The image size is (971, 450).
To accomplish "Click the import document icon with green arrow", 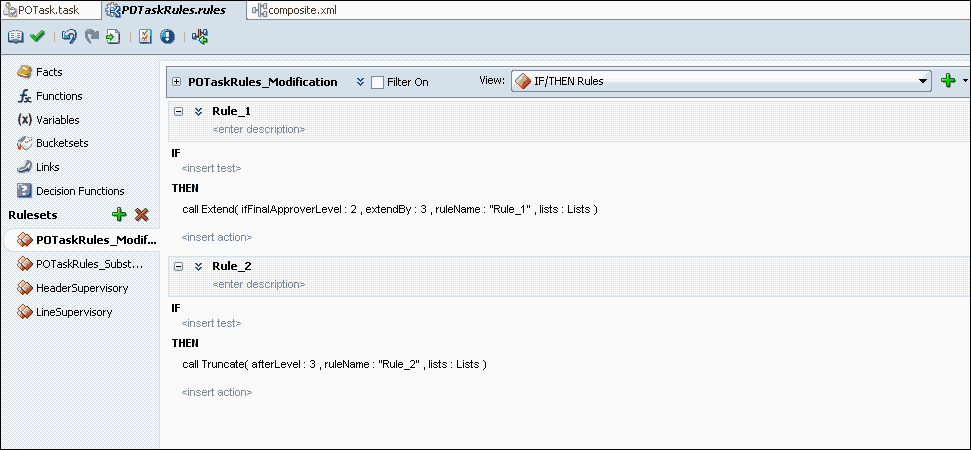I will (113, 37).
